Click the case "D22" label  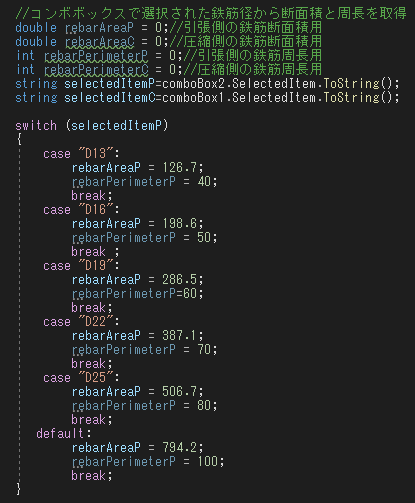pos(81,322)
